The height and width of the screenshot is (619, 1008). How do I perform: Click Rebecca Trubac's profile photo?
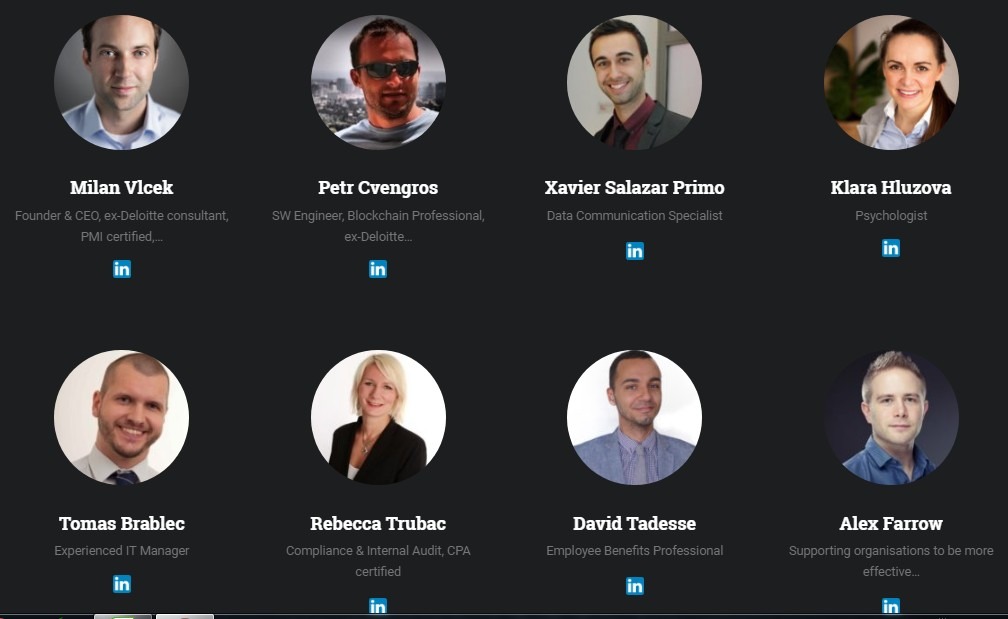[x=378, y=417]
